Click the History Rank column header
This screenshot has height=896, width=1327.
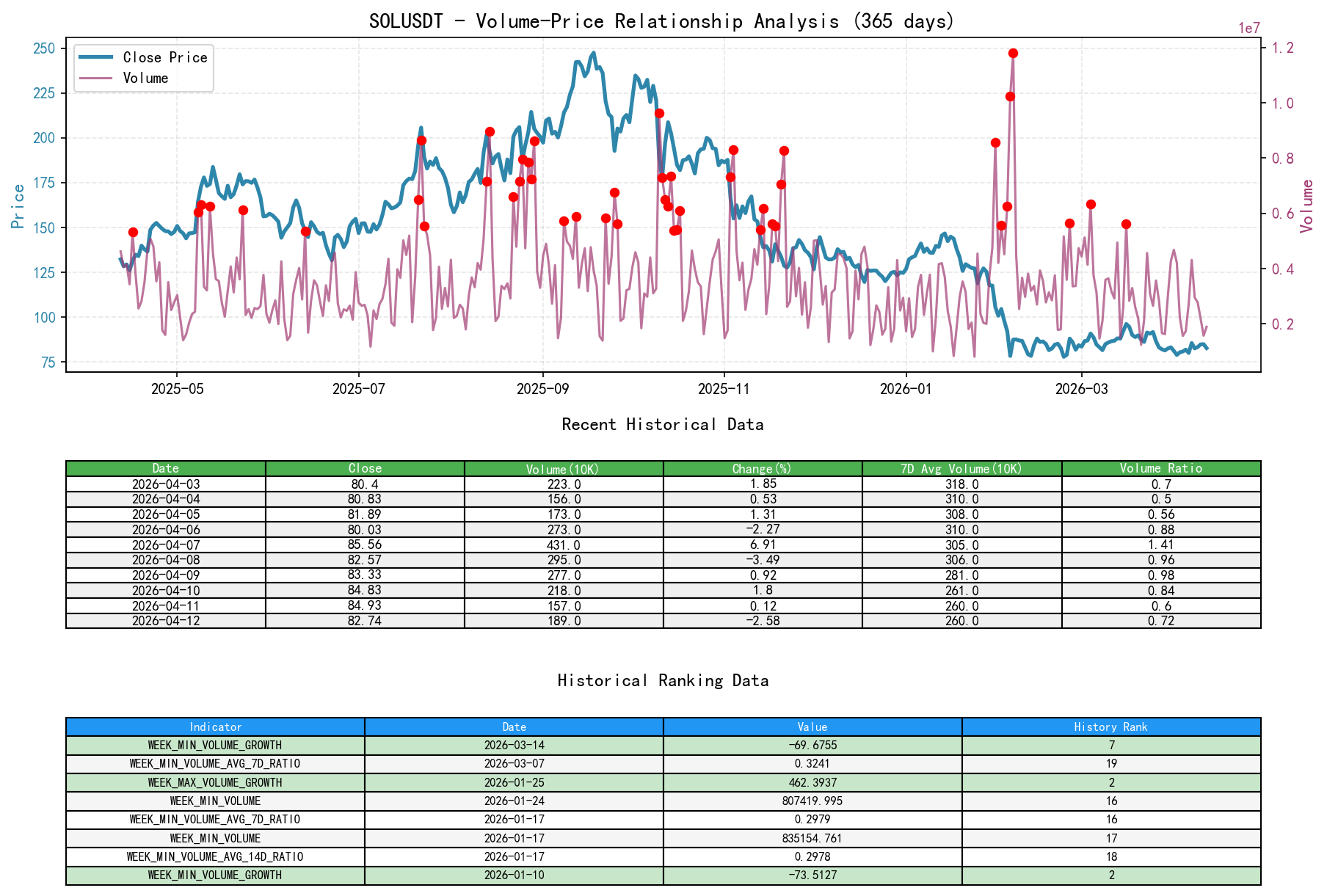1111,726
